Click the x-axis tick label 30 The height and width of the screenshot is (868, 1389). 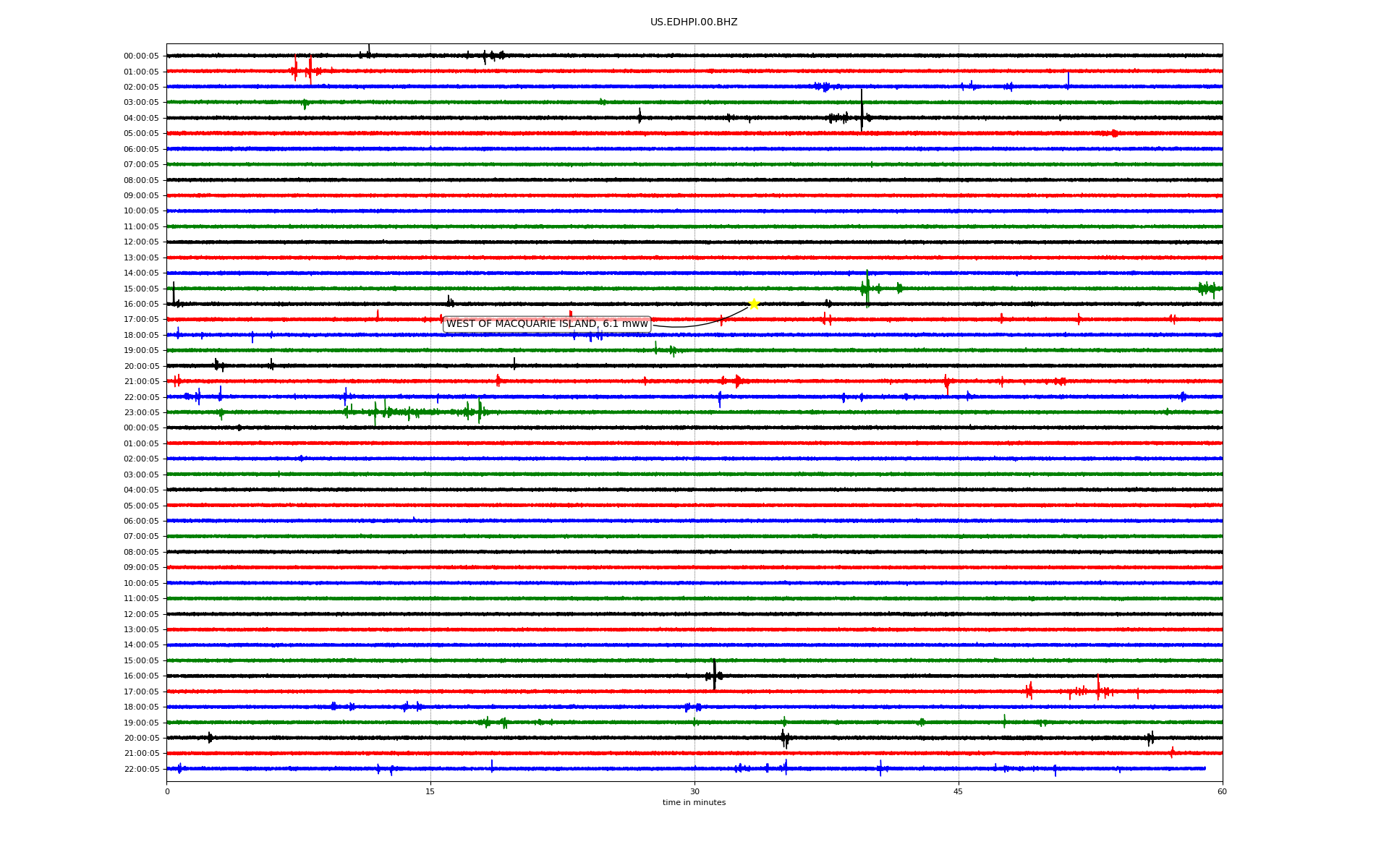click(694, 791)
